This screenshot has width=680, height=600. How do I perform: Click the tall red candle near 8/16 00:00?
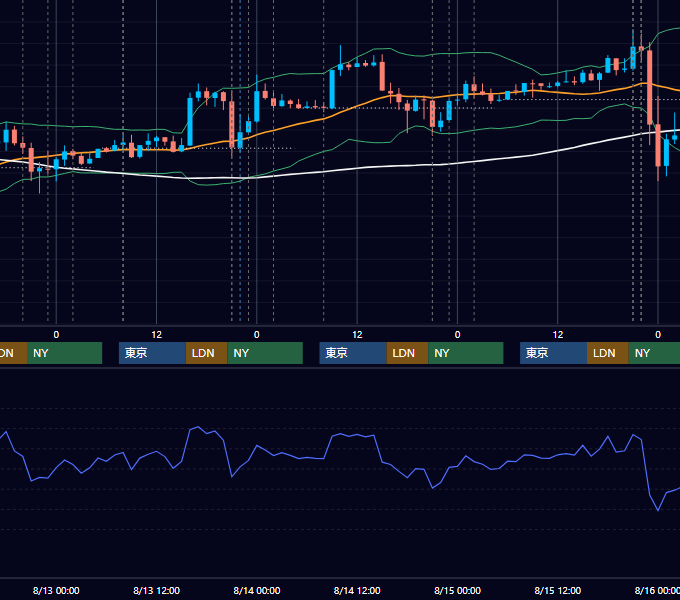click(x=650, y=87)
